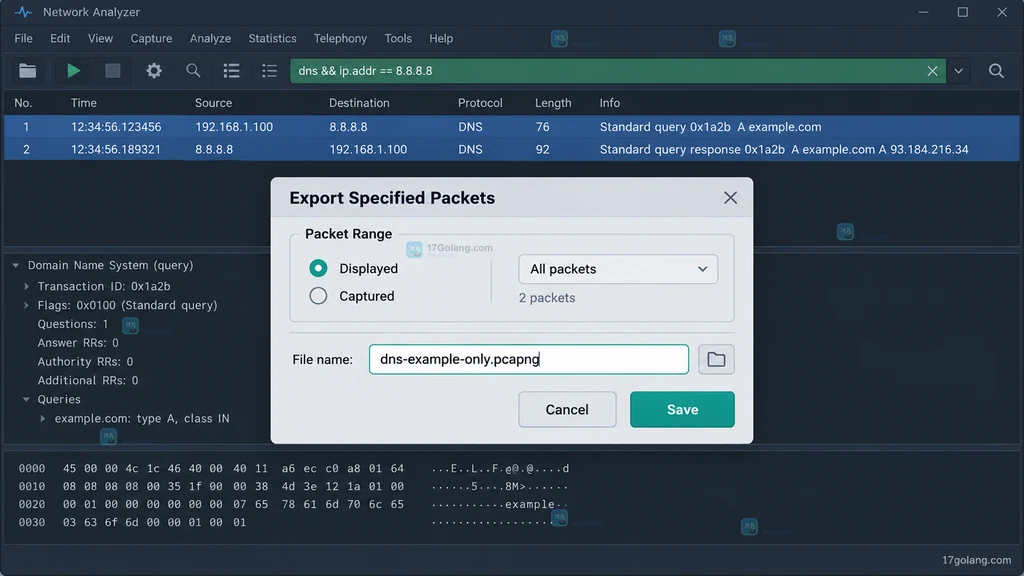Image resolution: width=1024 pixels, height=576 pixels.
Task: Open the Edit menu
Action: [x=60, y=39]
